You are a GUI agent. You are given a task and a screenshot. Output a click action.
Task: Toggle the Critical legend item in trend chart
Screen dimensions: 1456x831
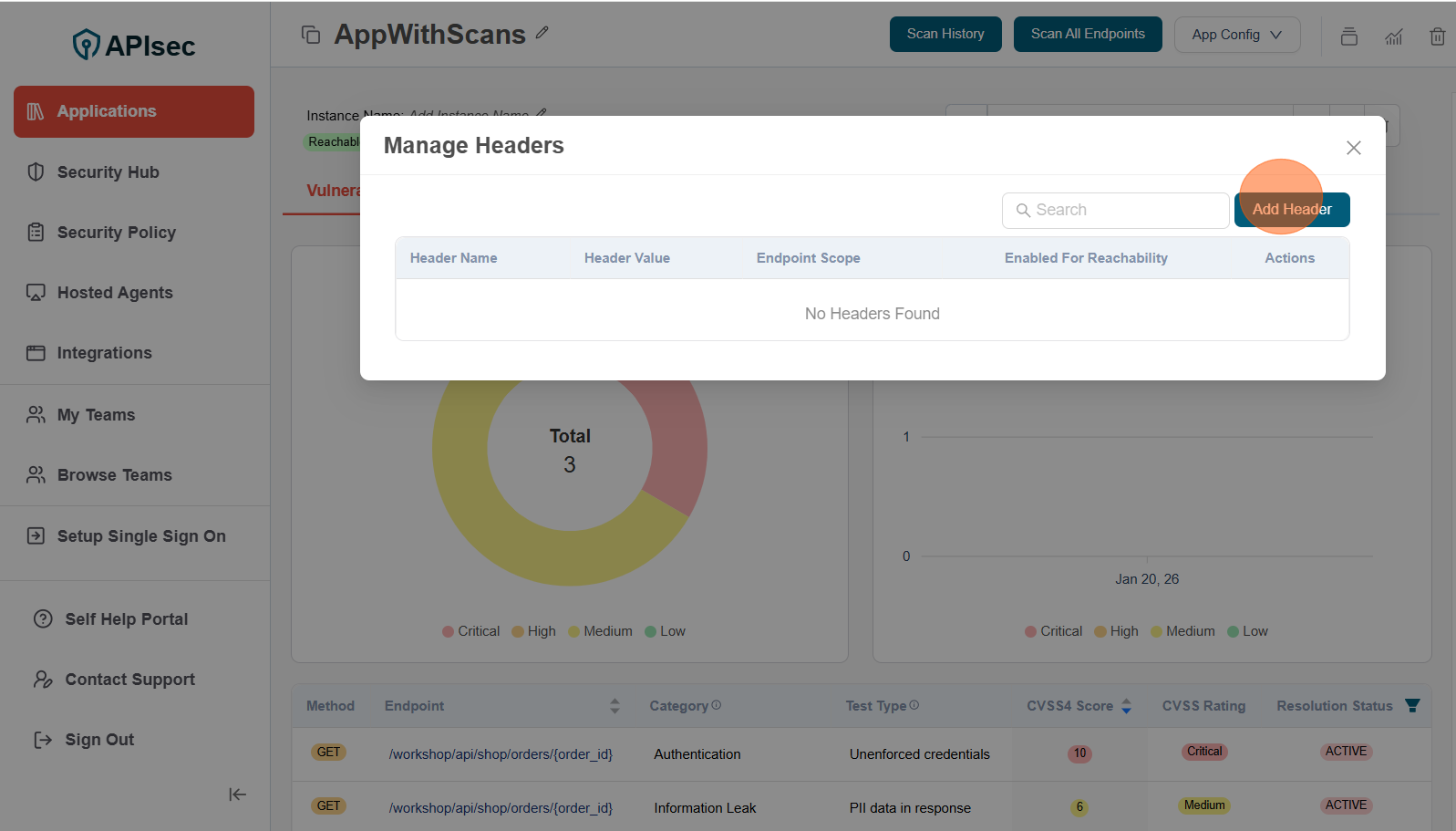click(1053, 631)
